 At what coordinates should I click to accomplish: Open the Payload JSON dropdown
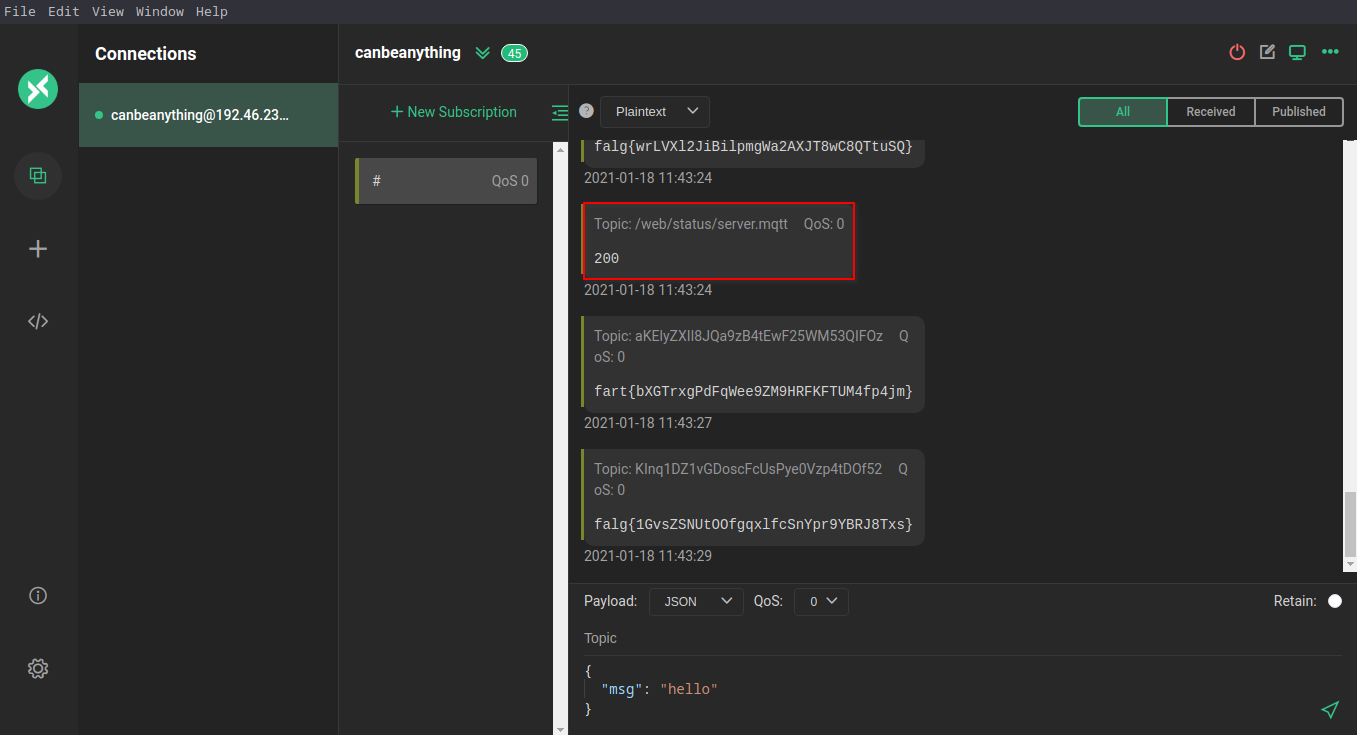click(x=695, y=601)
